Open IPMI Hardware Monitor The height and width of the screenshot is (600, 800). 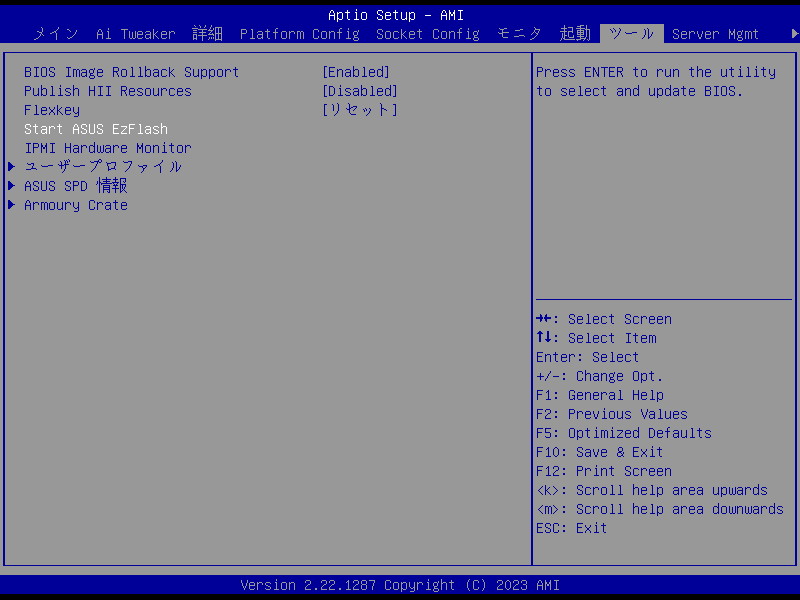click(108, 148)
